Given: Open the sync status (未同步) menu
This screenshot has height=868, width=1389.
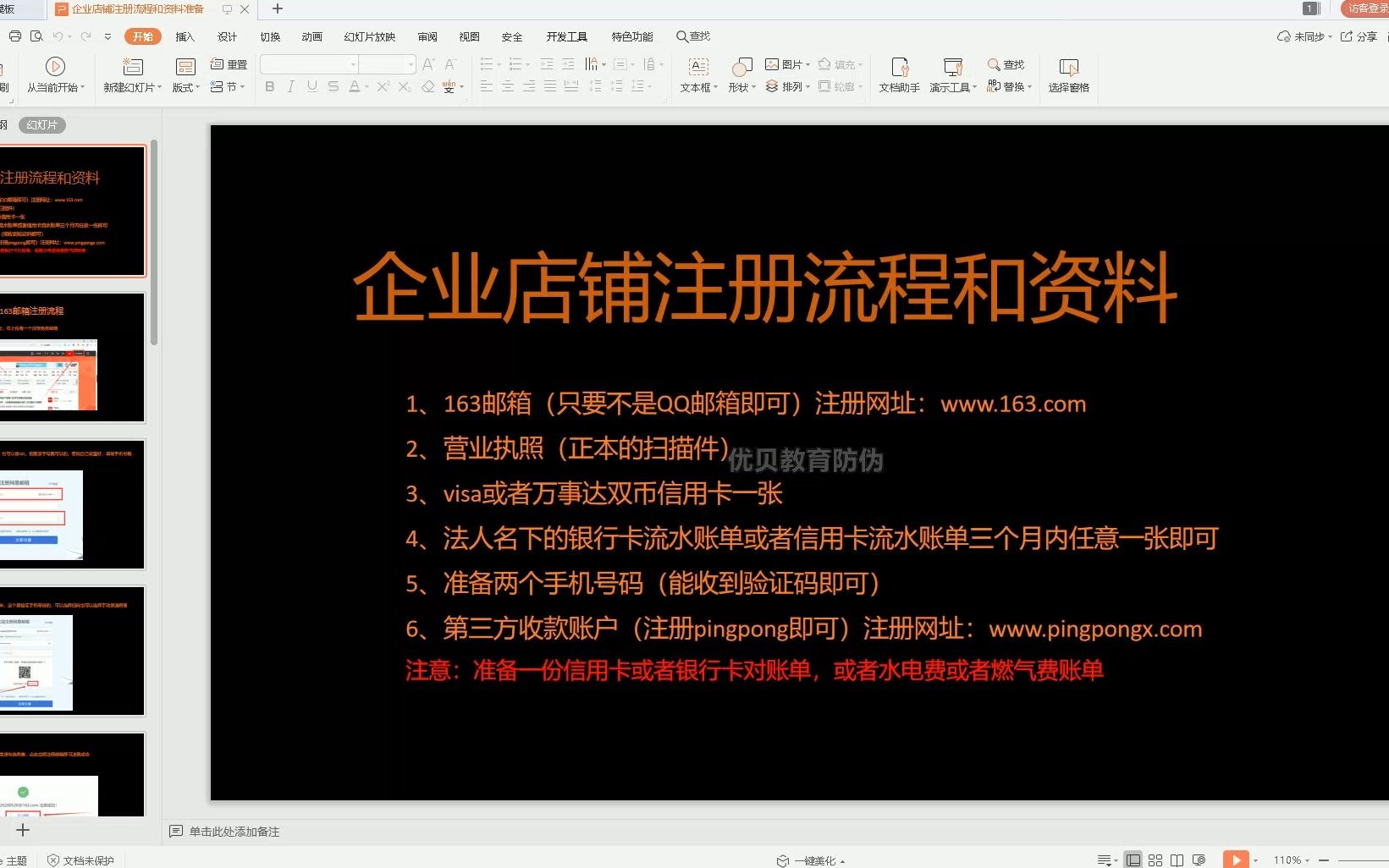Looking at the screenshot, I should click(x=1304, y=36).
